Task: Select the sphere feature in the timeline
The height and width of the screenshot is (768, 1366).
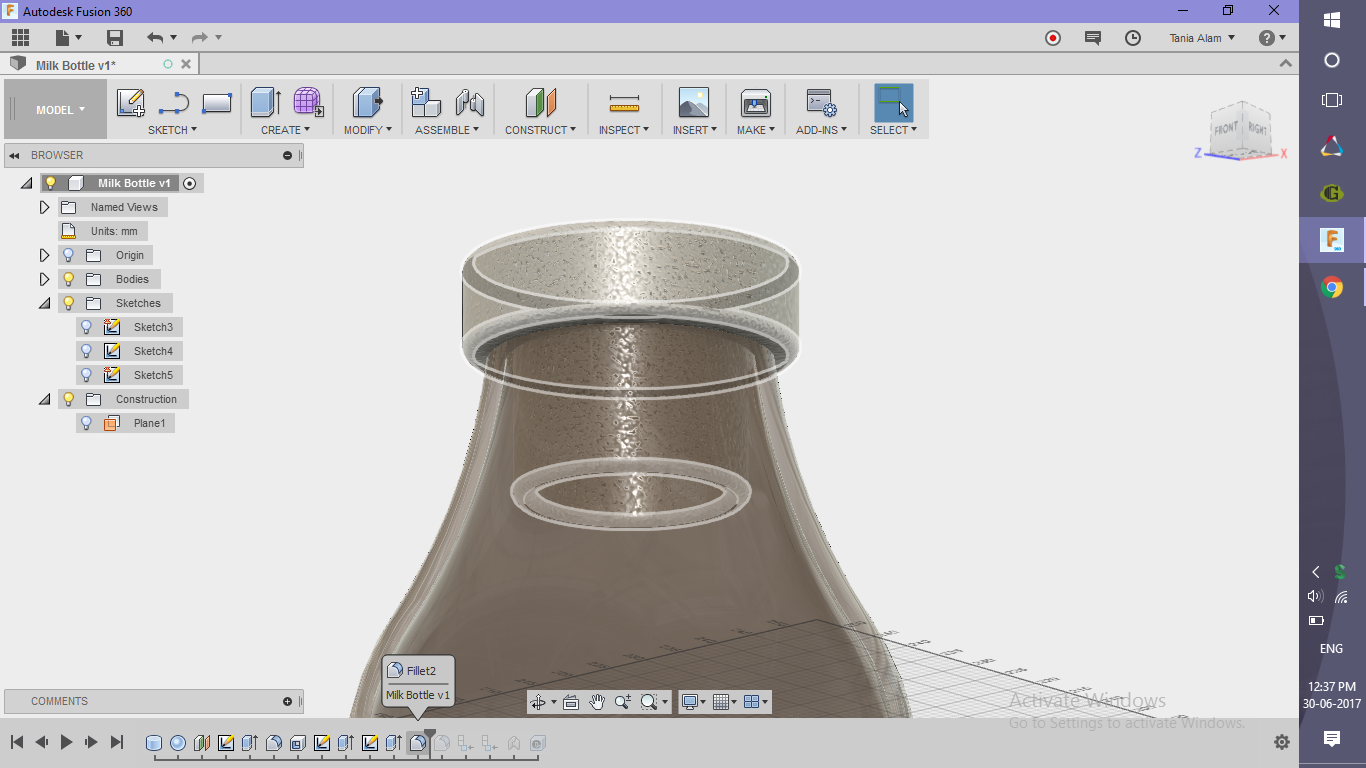Action: coord(178,743)
